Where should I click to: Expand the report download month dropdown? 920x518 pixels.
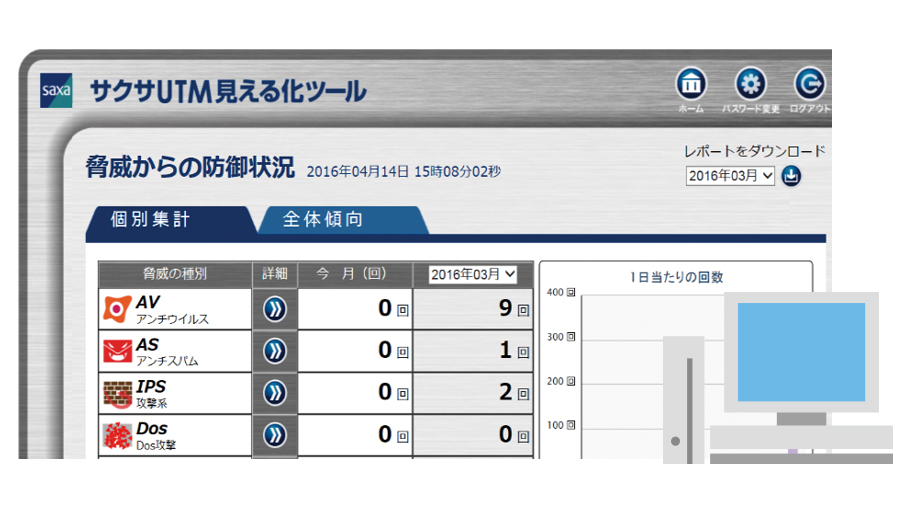tap(730, 176)
